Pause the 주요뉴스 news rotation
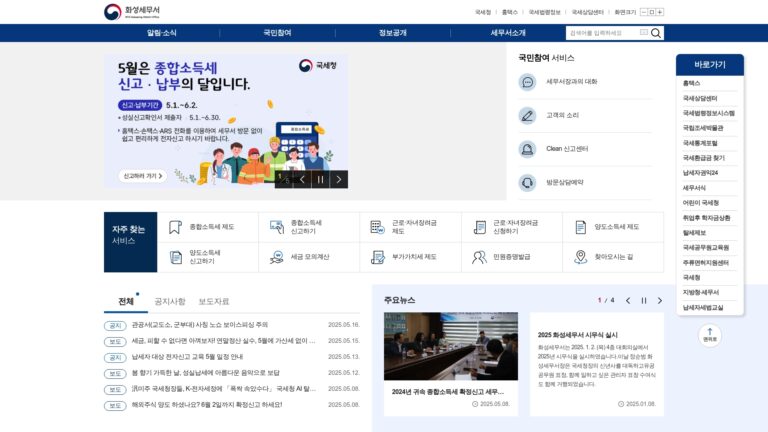Image resolution: width=768 pixels, height=432 pixels. 644,301
